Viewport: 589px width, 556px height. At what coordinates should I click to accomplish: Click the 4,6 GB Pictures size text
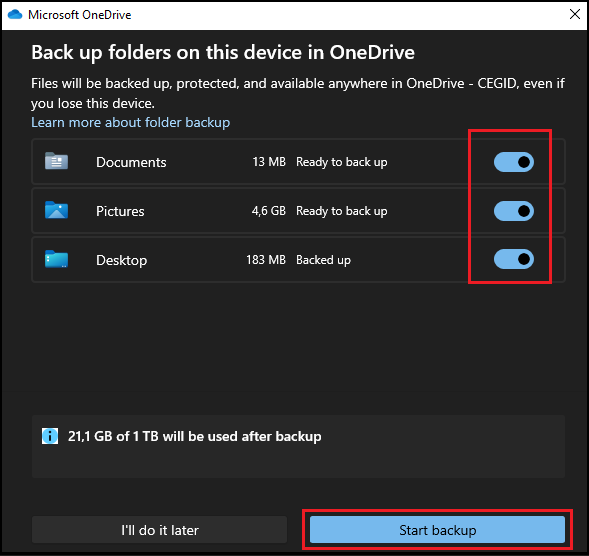tap(269, 211)
